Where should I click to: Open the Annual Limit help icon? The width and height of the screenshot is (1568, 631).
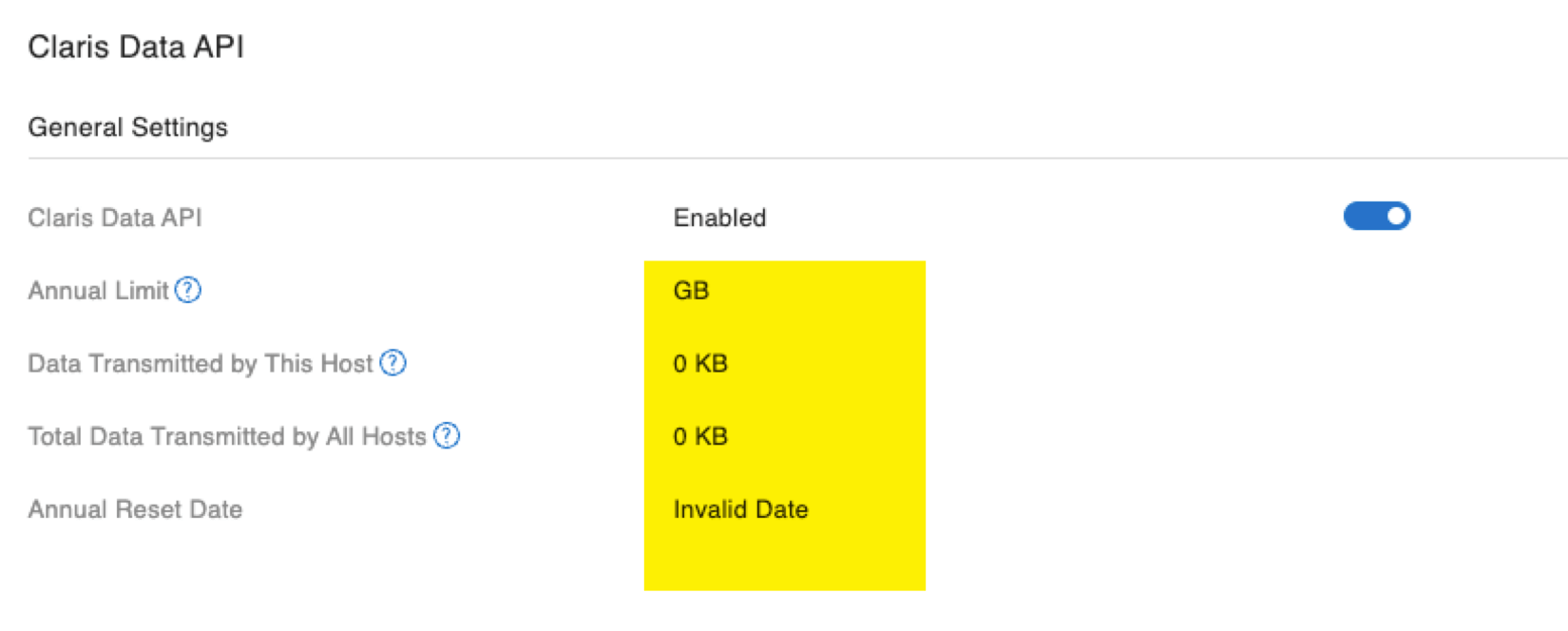[x=188, y=290]
